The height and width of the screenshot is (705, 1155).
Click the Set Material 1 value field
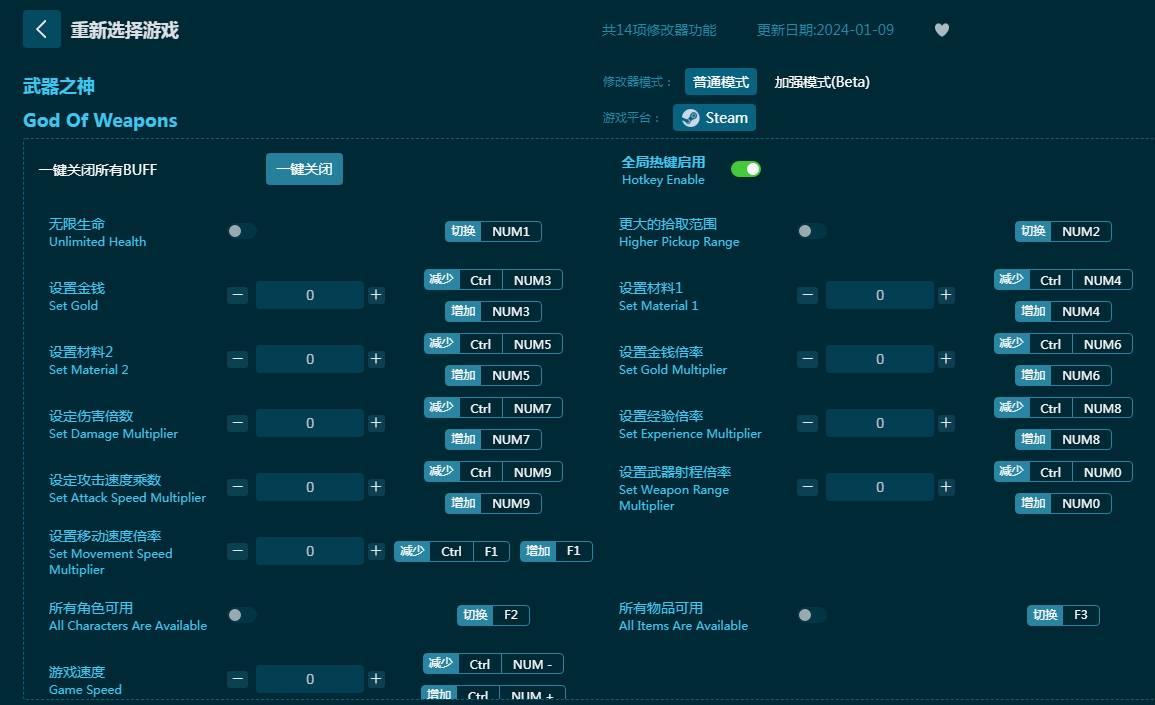(x=880, y=295)
